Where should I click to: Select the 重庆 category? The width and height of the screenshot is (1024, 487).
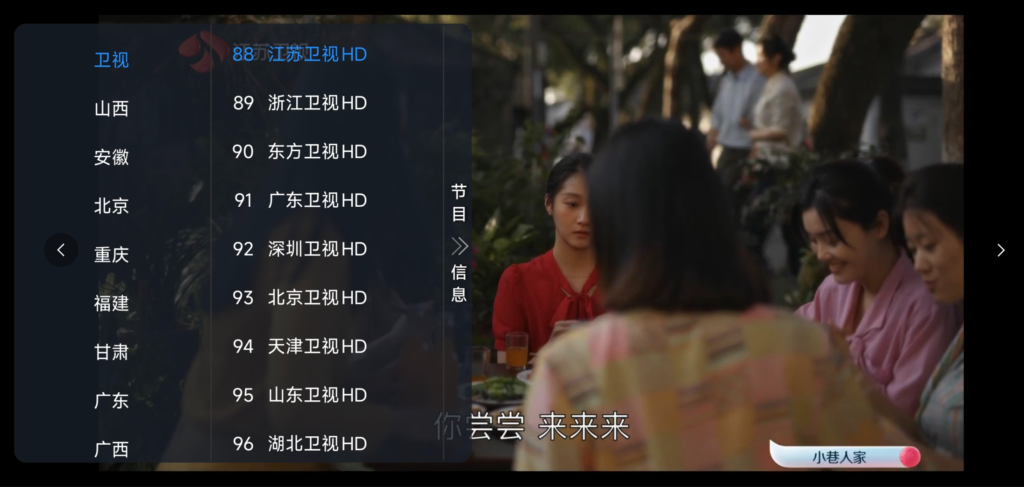(x=112, y=255)
